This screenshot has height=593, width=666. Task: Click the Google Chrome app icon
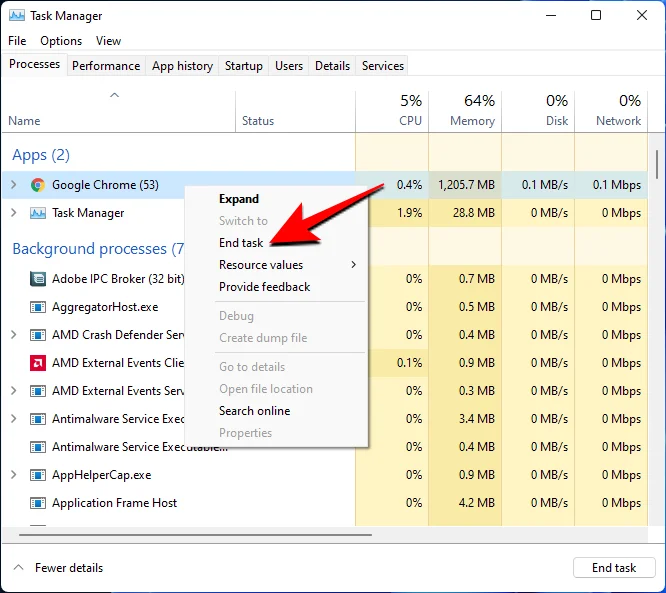[38, 185]
